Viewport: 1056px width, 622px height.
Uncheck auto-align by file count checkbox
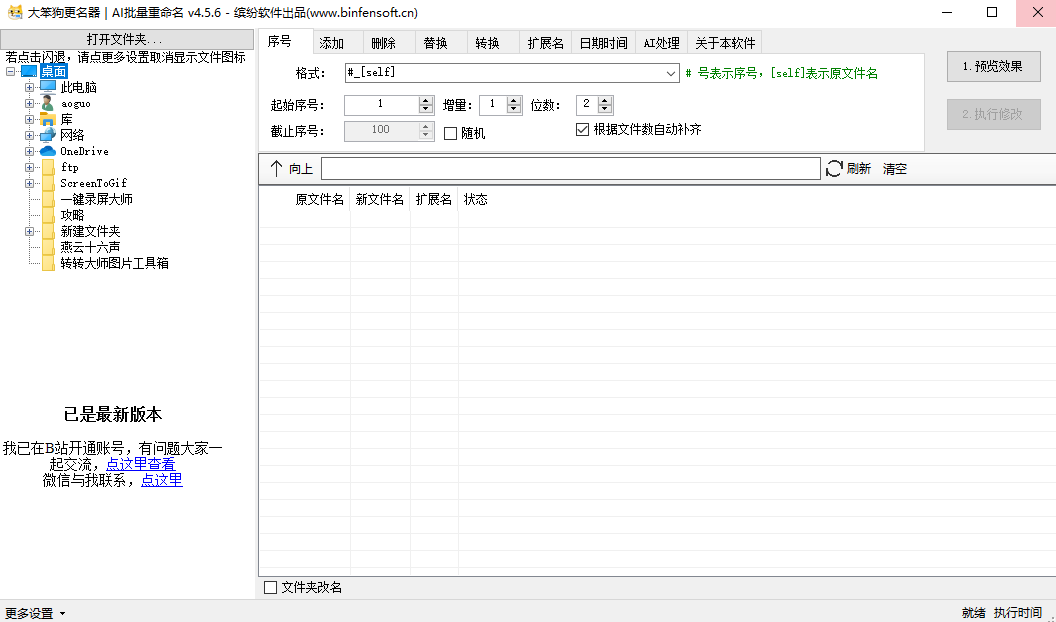(x=583, y=129)
